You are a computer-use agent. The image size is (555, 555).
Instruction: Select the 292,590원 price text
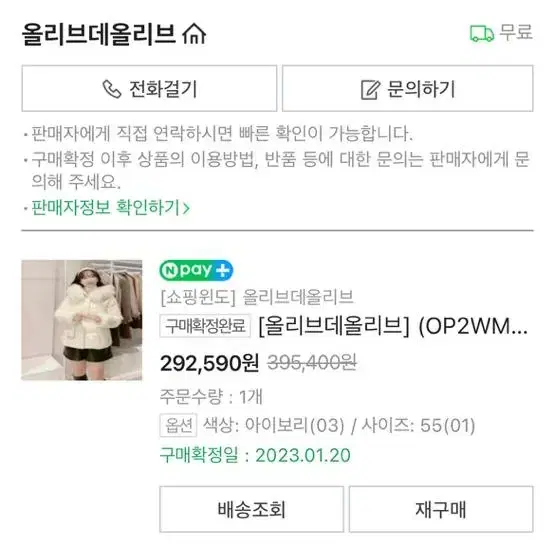click(210, 363)
